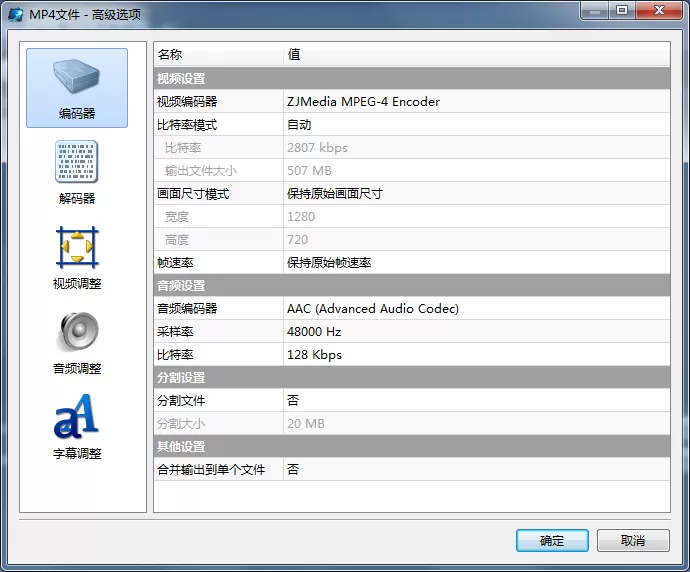Select the 画面尺寸模式 row label
This screenshot has width=690, height=572.
193,194
